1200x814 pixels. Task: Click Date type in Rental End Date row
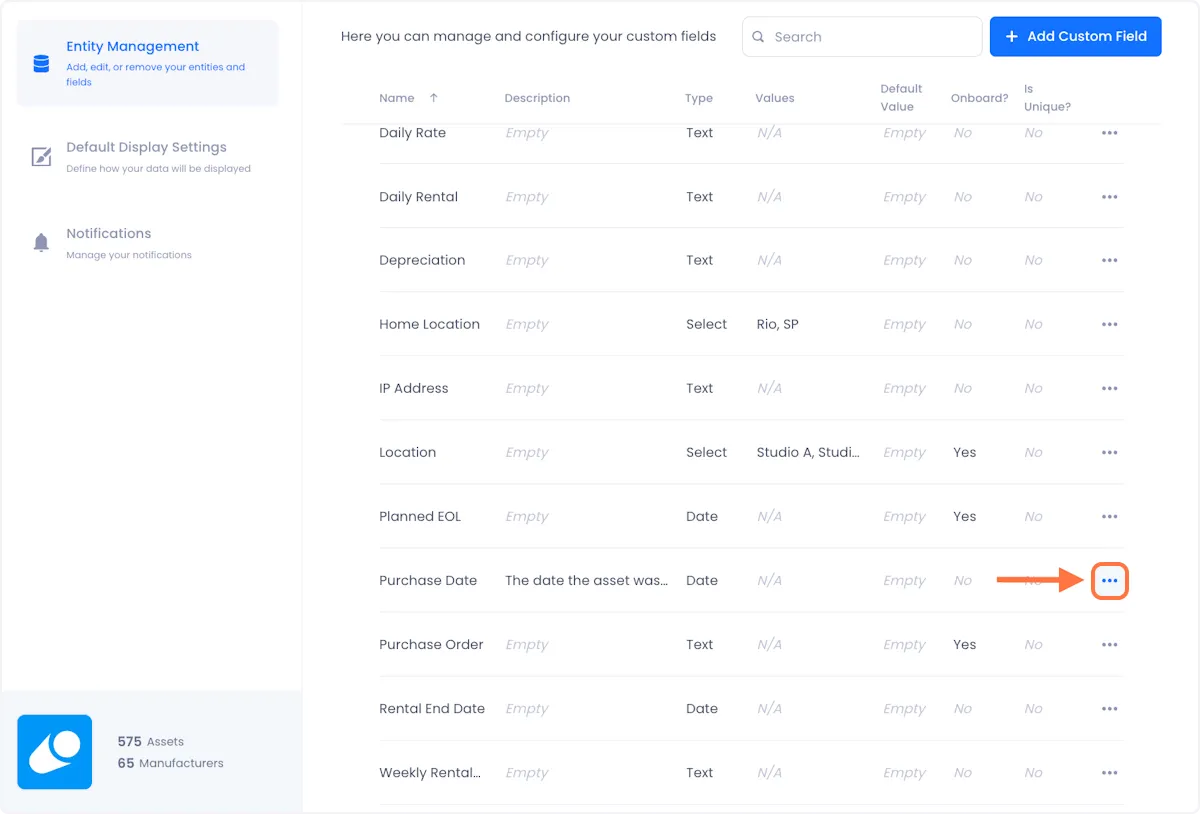[x=702, y=709]
